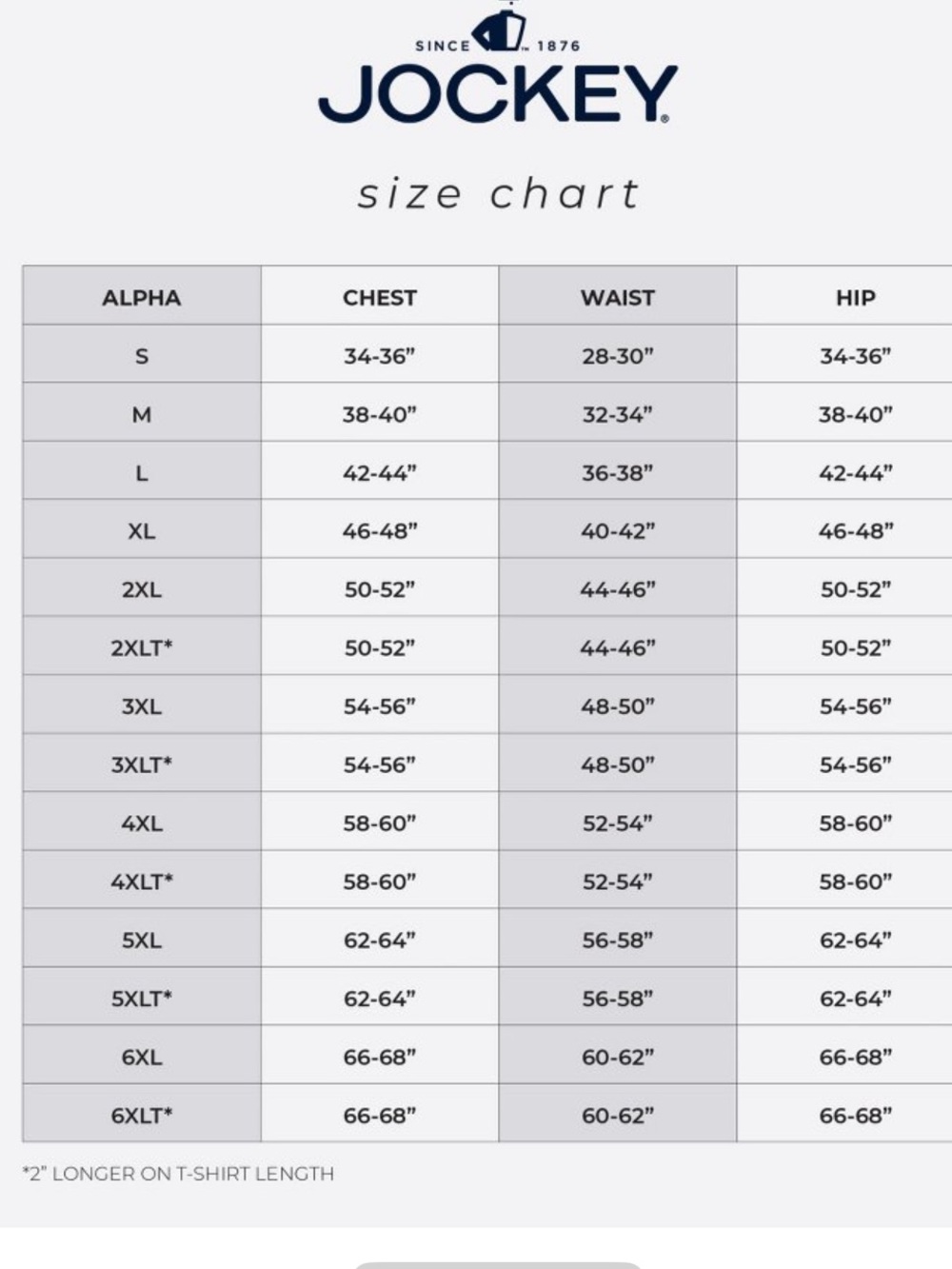The height and width of the screenshot is (1269, 952).
Task: Select the 'size chart' heading text
Action: pyautogui.click(x=499, y=193)
